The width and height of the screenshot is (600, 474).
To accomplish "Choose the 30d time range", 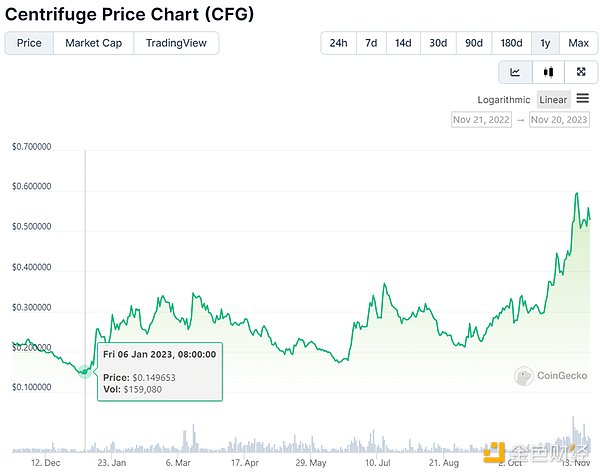I will 438,43.
